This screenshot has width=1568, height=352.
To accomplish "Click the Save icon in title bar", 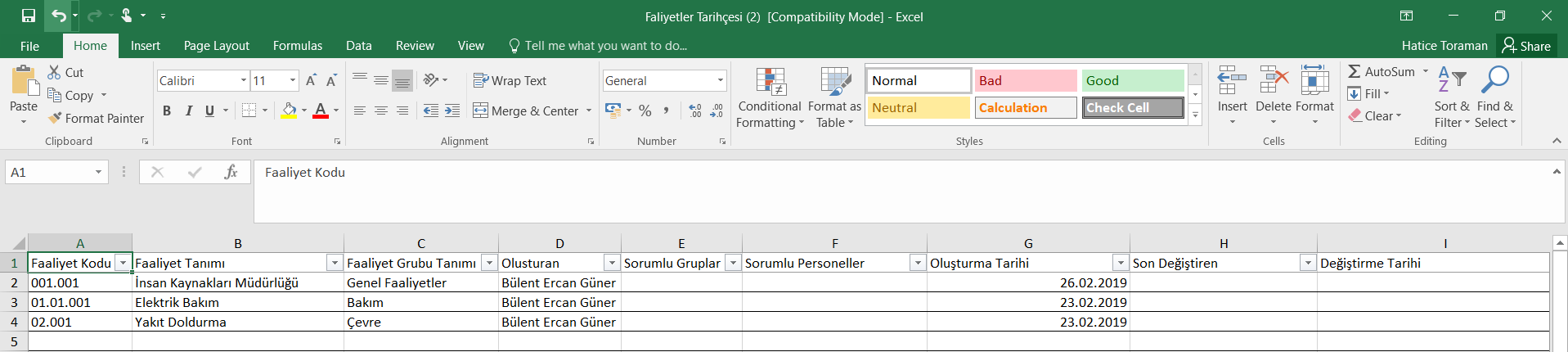I will (x=28, y=16).
